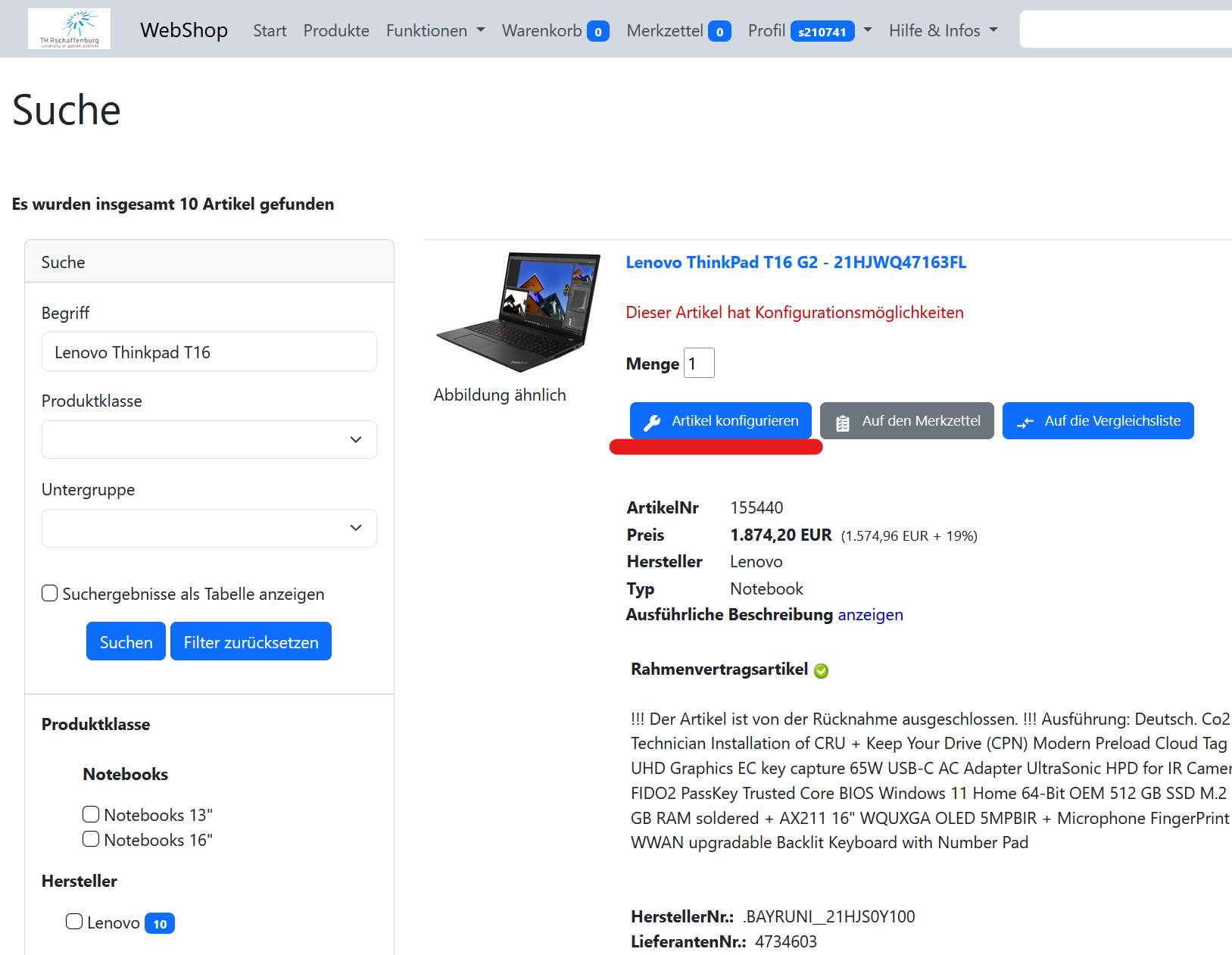Click the clipboard icon on Auf den Merkzettel
This screenshot has height=955, width=1232.
pos(843,423)
